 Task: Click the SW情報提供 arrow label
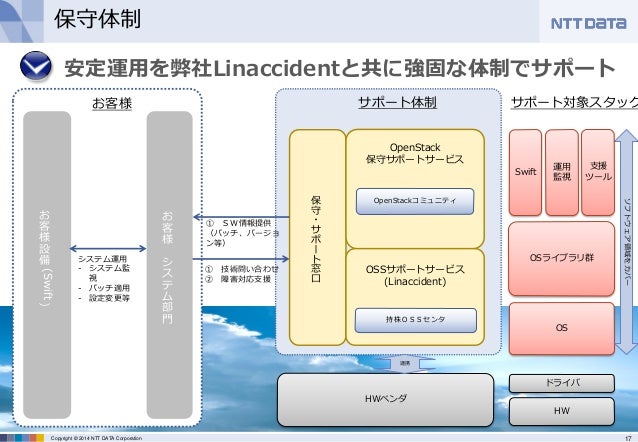(x=243, y=233)
